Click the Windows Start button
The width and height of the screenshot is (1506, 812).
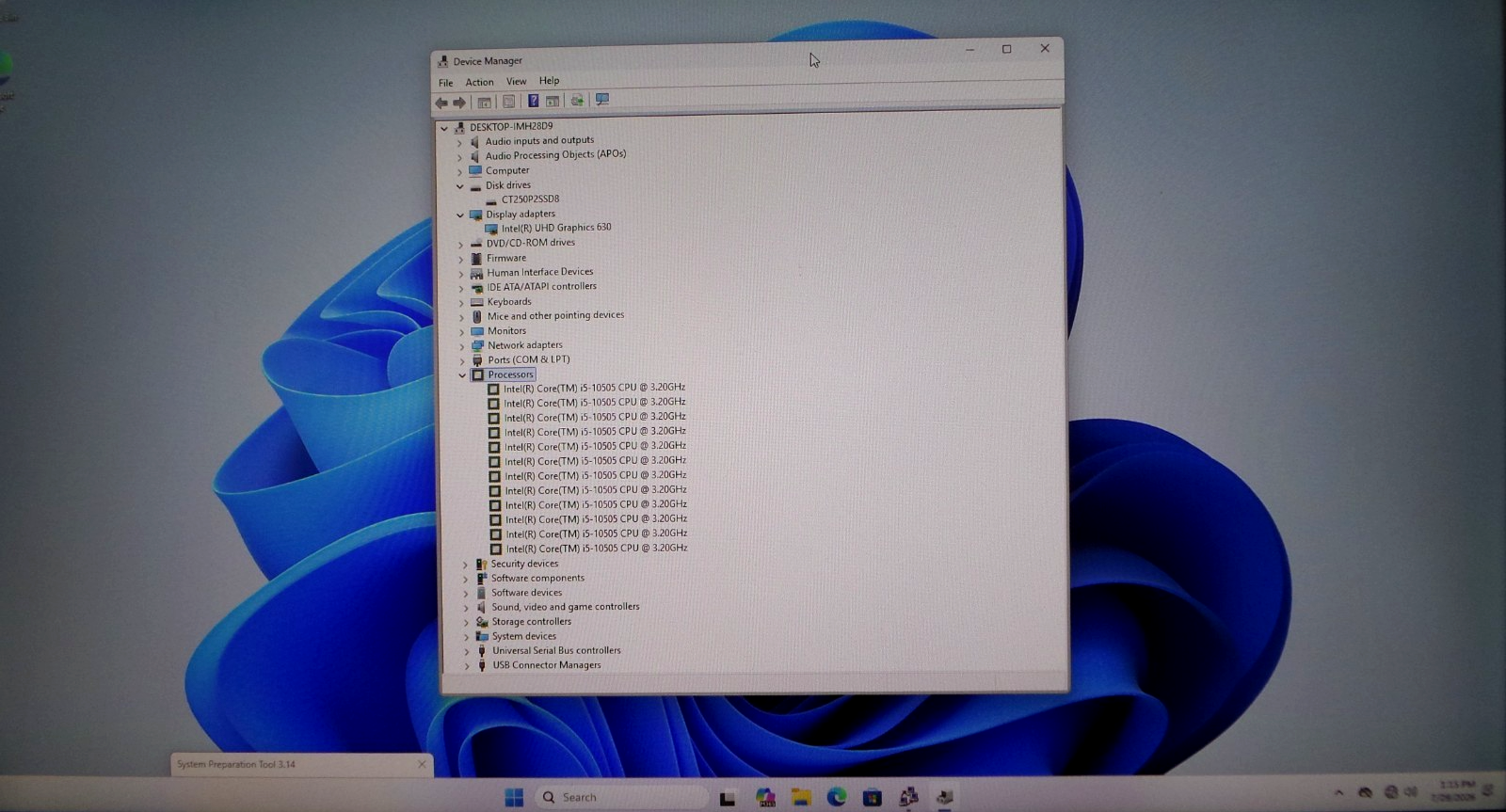tap(514, 797)
